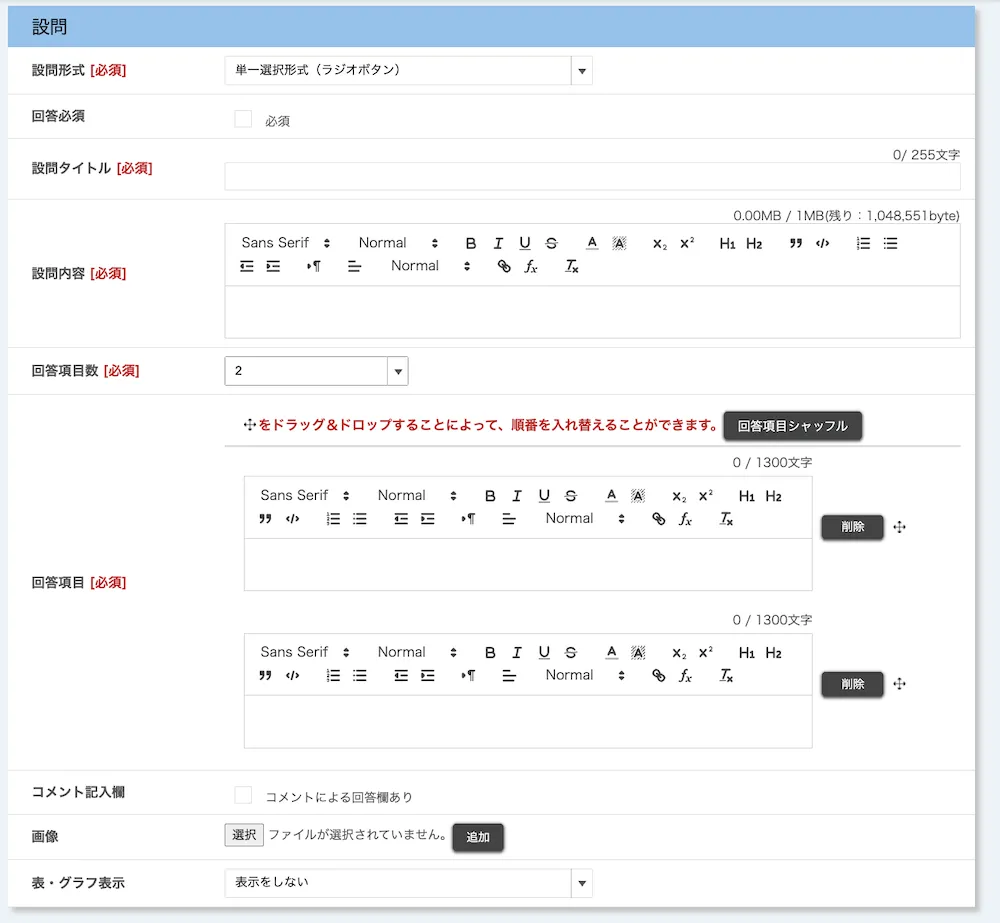The height and width of the screenshot is (923, 1000).
Task: Toggle bold in 設問内容 editor toolbar
Action: coord(471,243)
